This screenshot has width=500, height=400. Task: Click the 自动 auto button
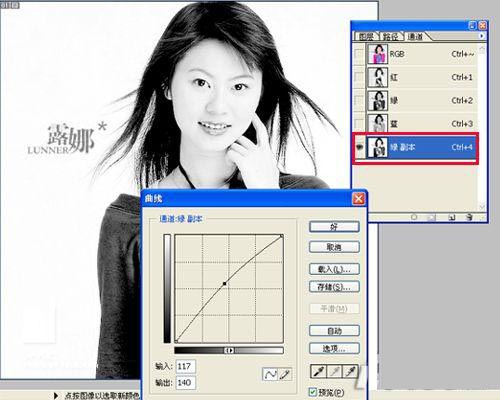point(334,331)
